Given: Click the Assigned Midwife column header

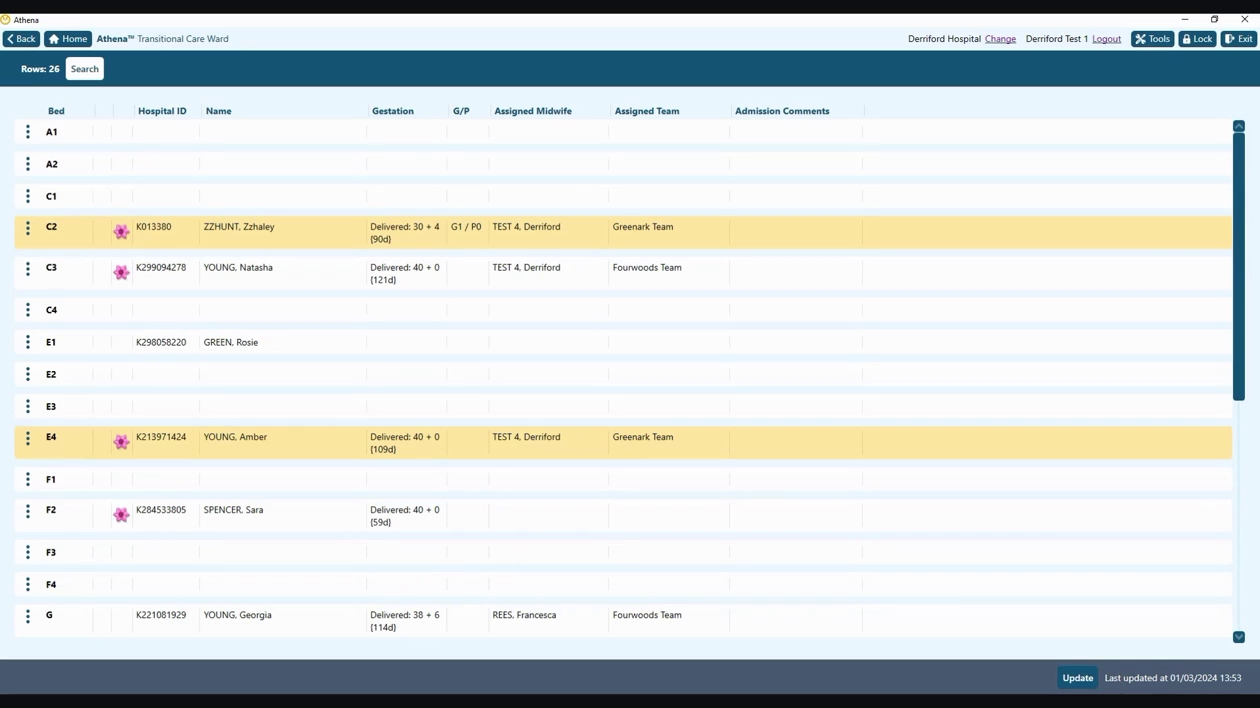Looking at the screenshot, I should click(533, 111).
